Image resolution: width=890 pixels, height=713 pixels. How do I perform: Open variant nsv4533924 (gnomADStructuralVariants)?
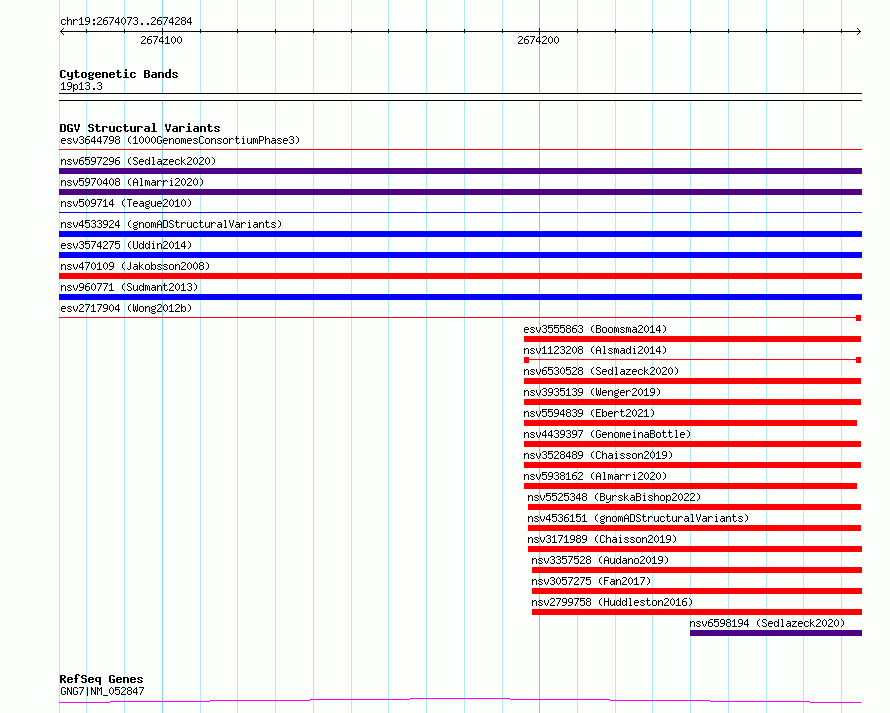coord(171,224)
